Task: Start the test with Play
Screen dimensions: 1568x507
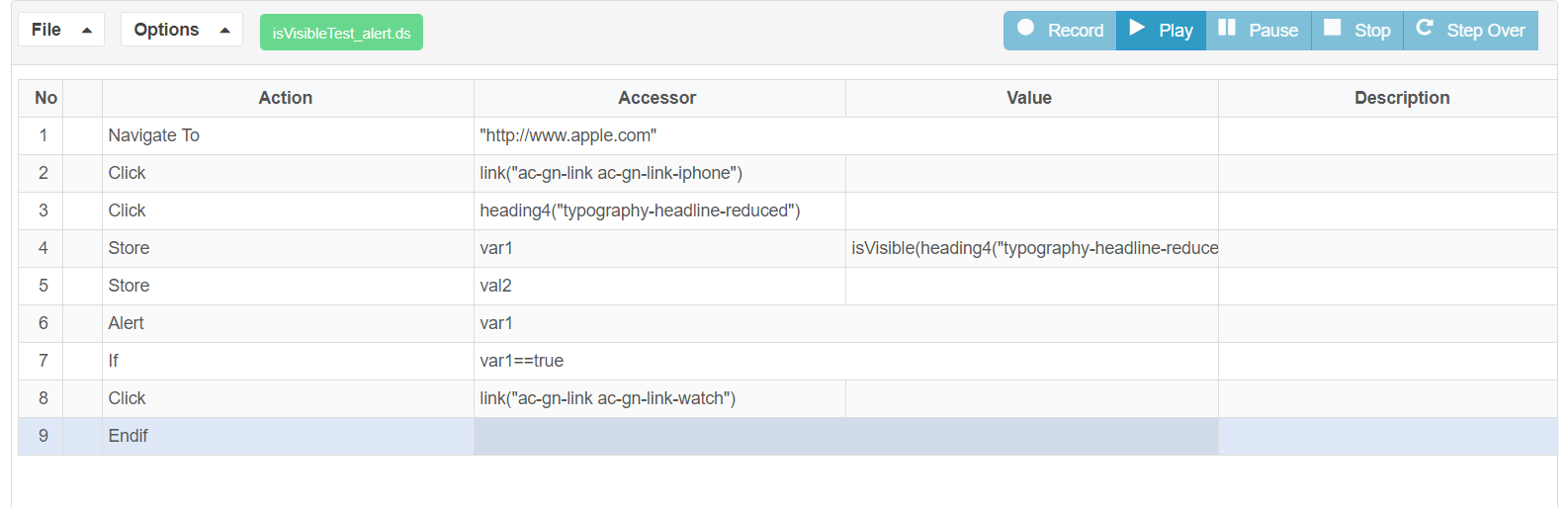Action: [x=1161, y=31]
